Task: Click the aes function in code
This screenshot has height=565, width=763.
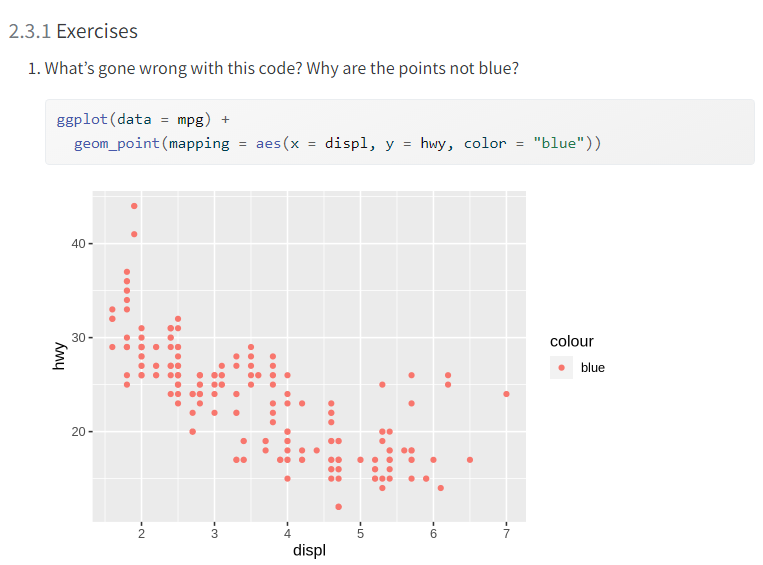Action: click(x=267, y=144)
